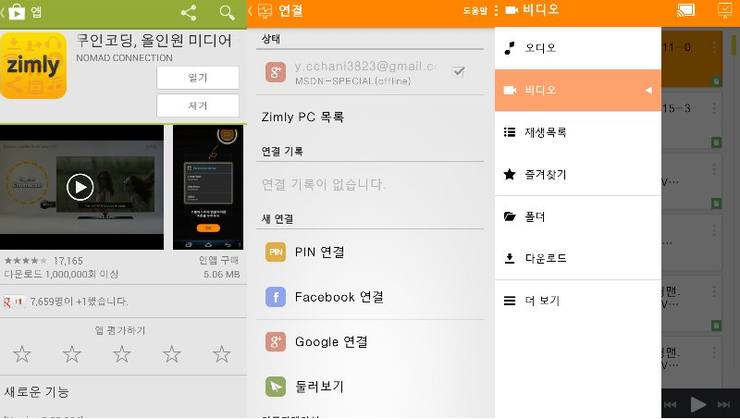Image resolution: width=740 pixels, height=419 pixels.
Task: Open search with the magnifier icon
Action: 227,13
